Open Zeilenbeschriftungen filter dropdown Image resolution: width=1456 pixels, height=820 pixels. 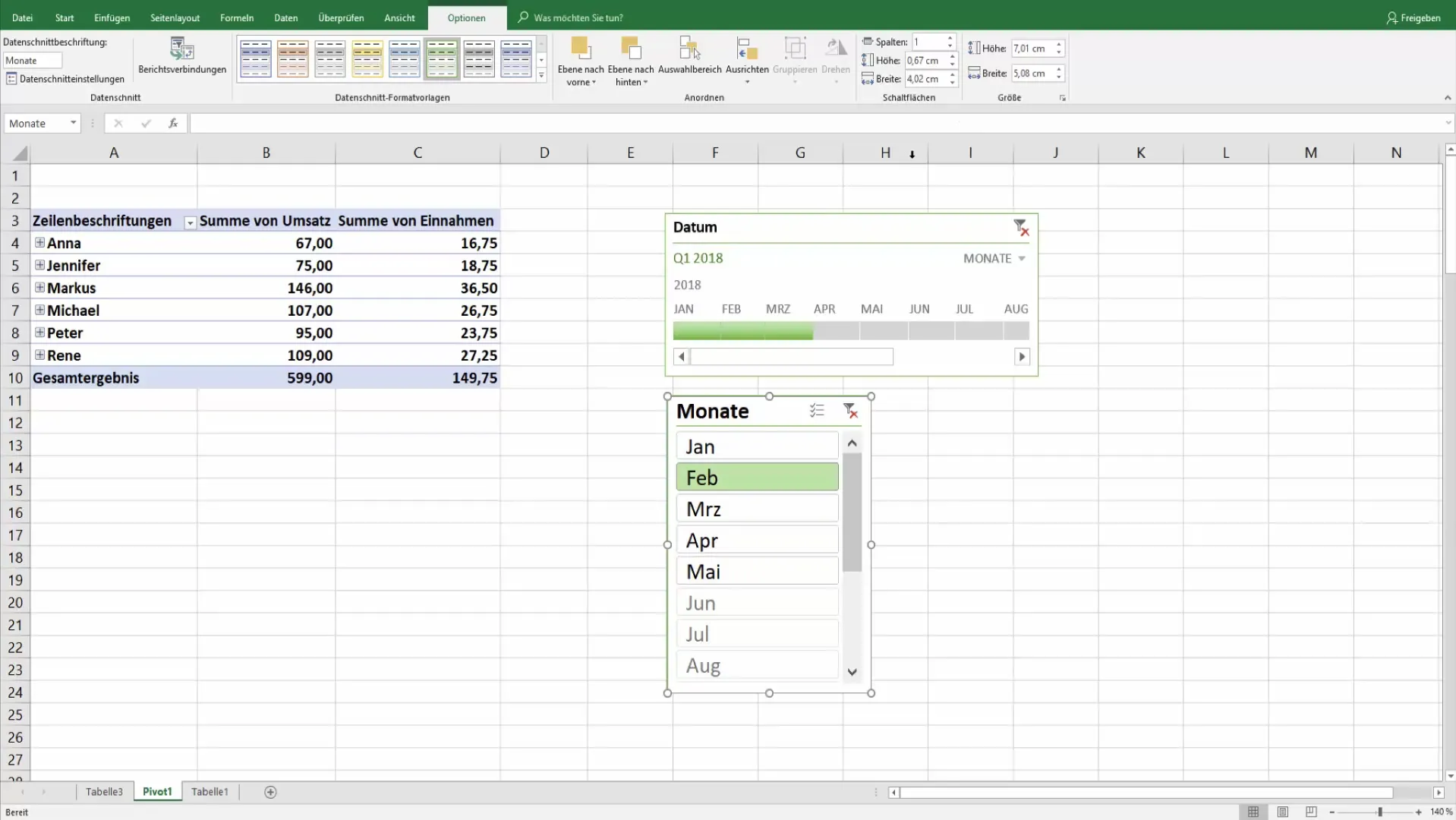coord(190,222)
